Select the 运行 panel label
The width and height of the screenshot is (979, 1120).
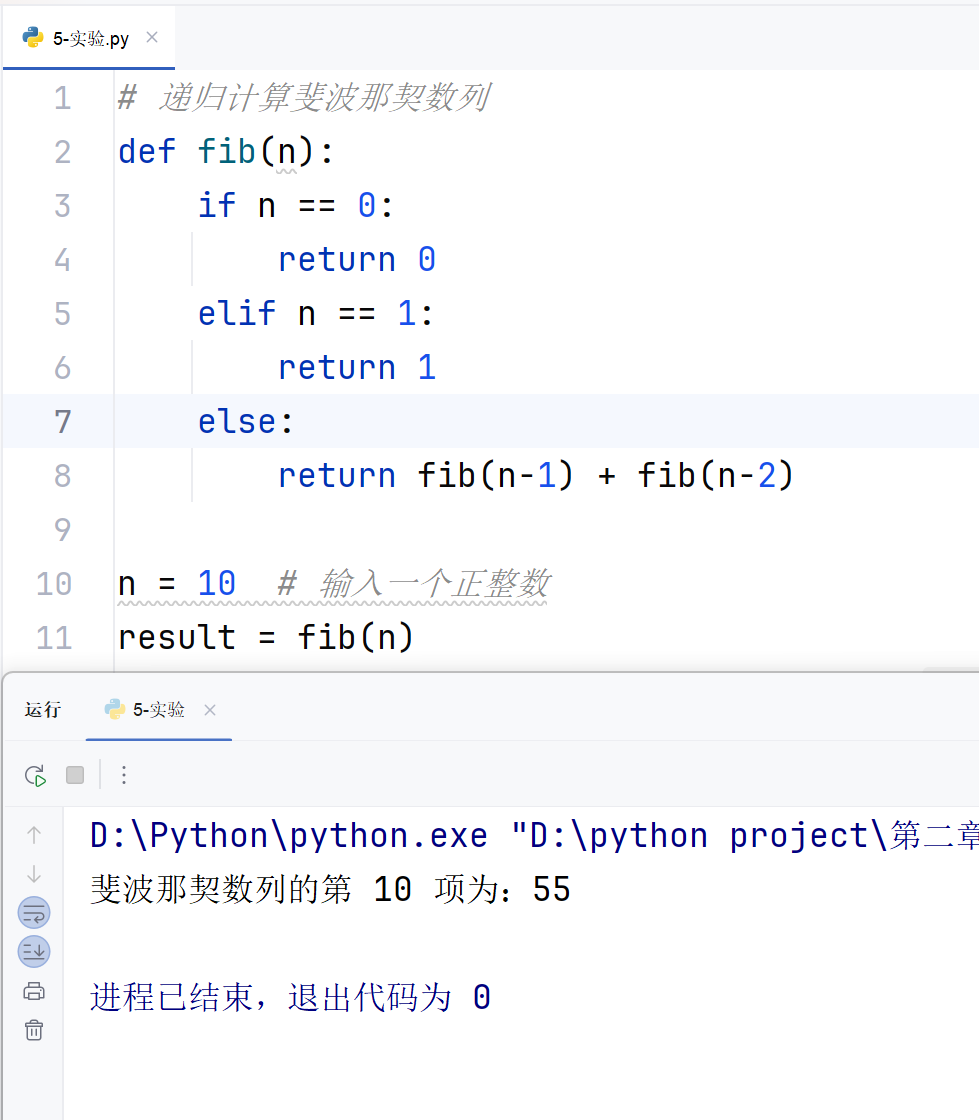43,709
